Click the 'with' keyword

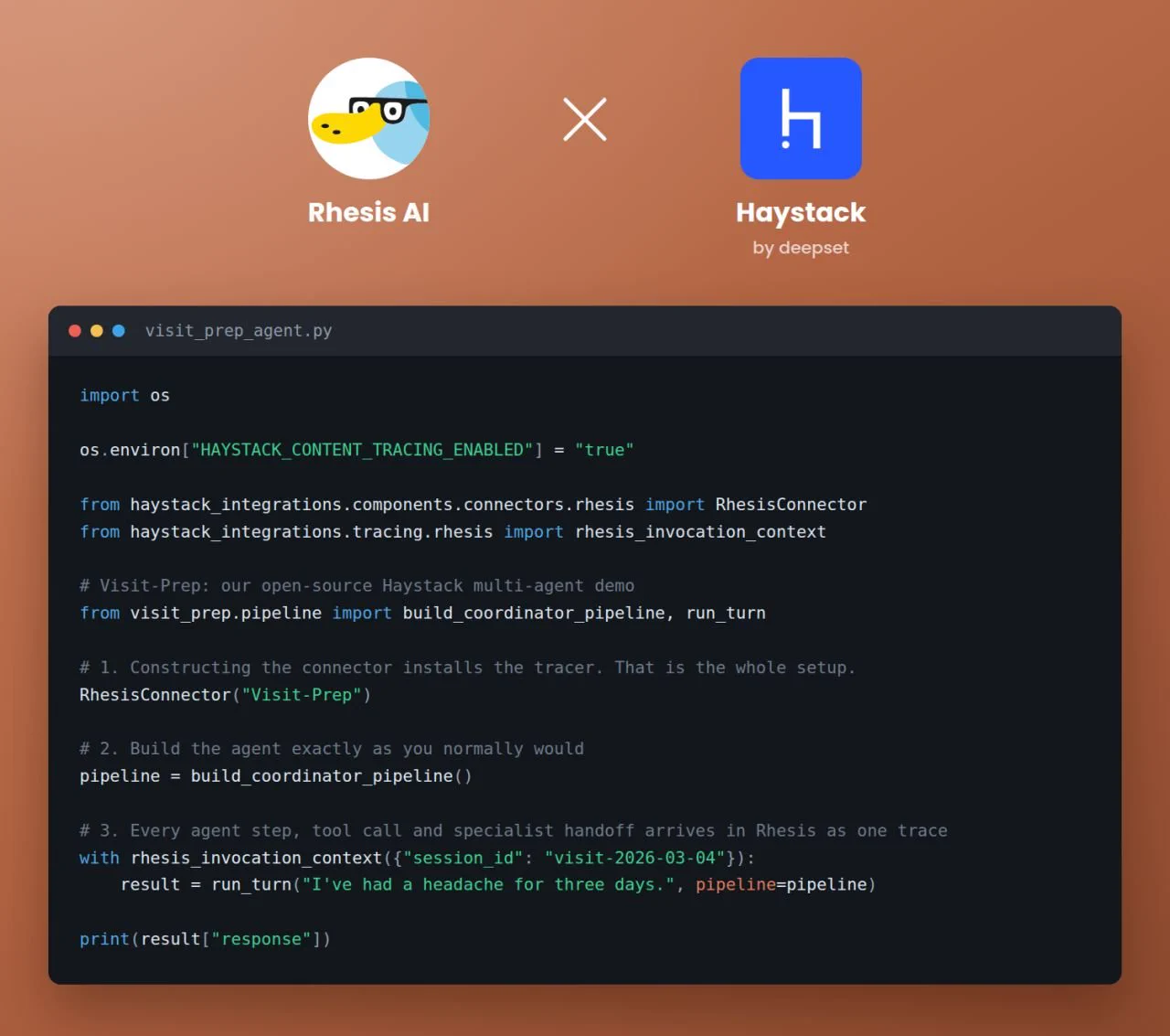(99, 858)
